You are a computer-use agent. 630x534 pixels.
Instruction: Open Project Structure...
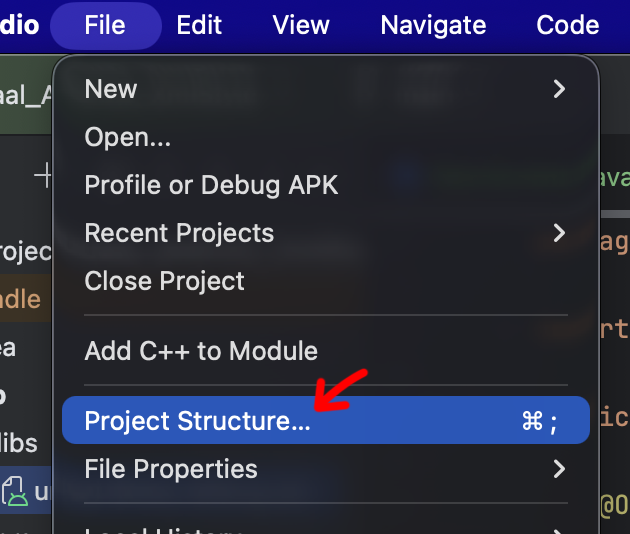(198, 421)
